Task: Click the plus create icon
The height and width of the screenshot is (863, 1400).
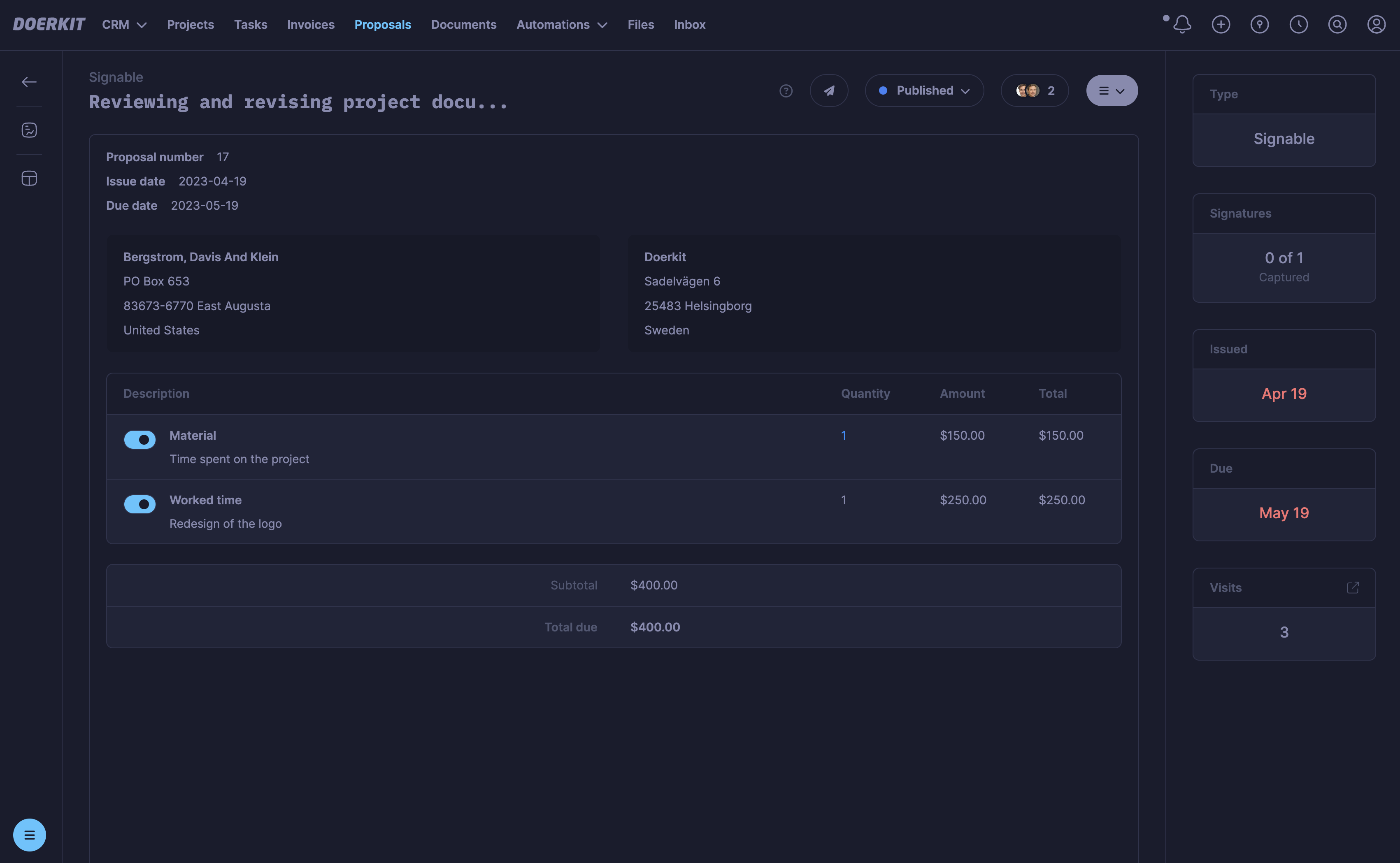Action: tap(1221, 25)
